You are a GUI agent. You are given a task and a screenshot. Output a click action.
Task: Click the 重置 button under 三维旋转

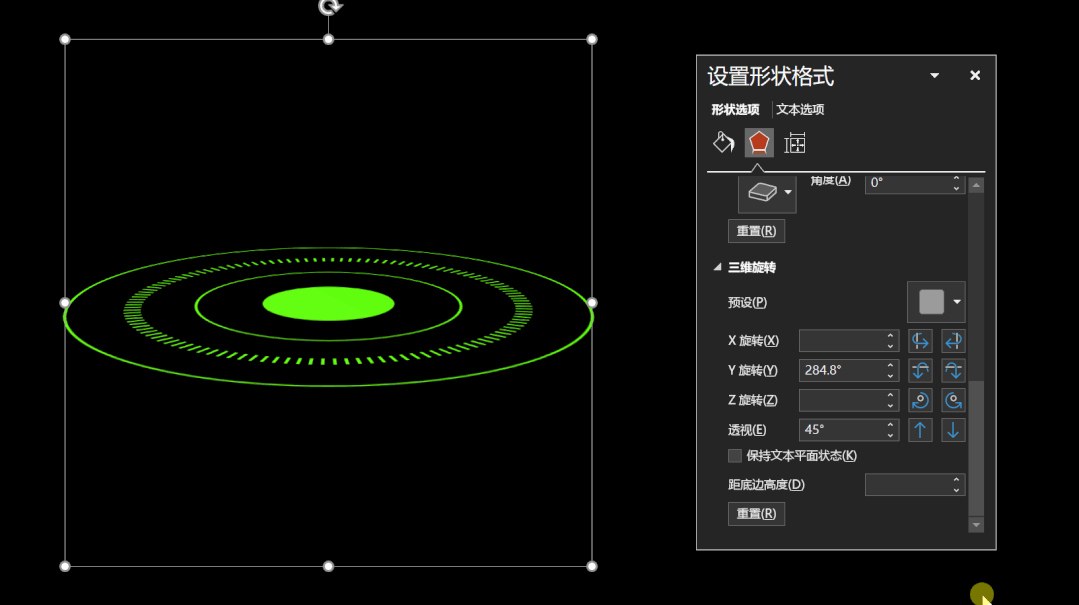click(756, 513)
